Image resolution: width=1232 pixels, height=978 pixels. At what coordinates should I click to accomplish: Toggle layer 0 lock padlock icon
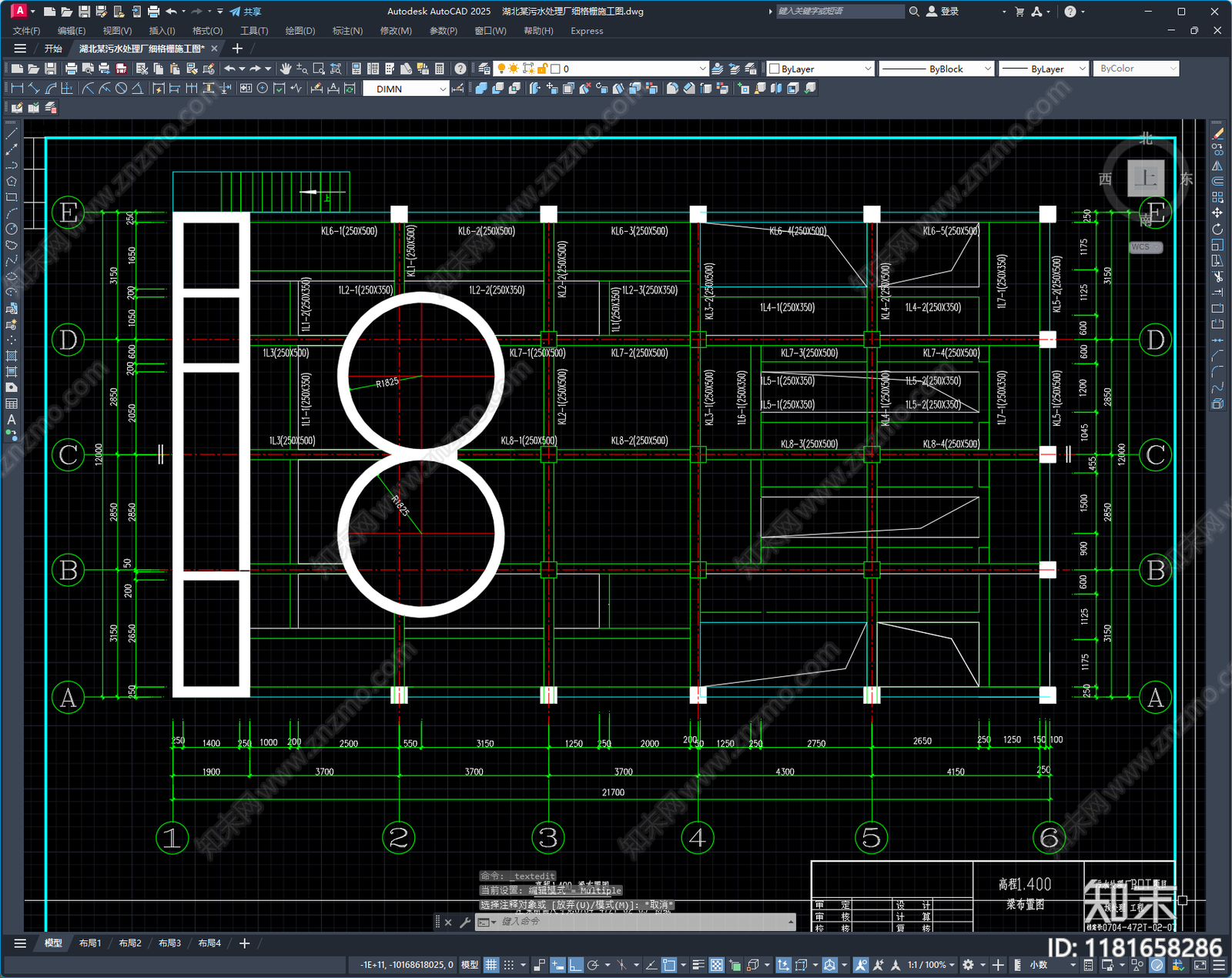(542, 69)
